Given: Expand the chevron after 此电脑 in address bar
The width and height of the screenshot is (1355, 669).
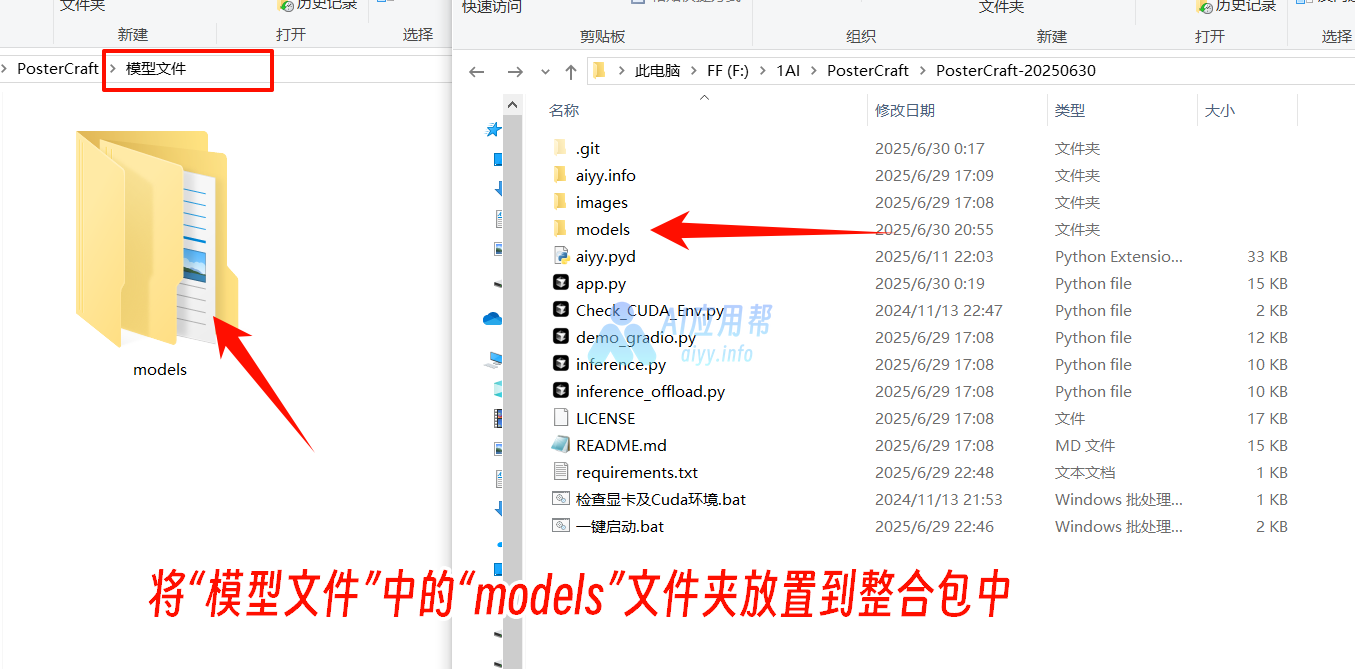Looking at the screenshot, I should (x=693, y=71).
